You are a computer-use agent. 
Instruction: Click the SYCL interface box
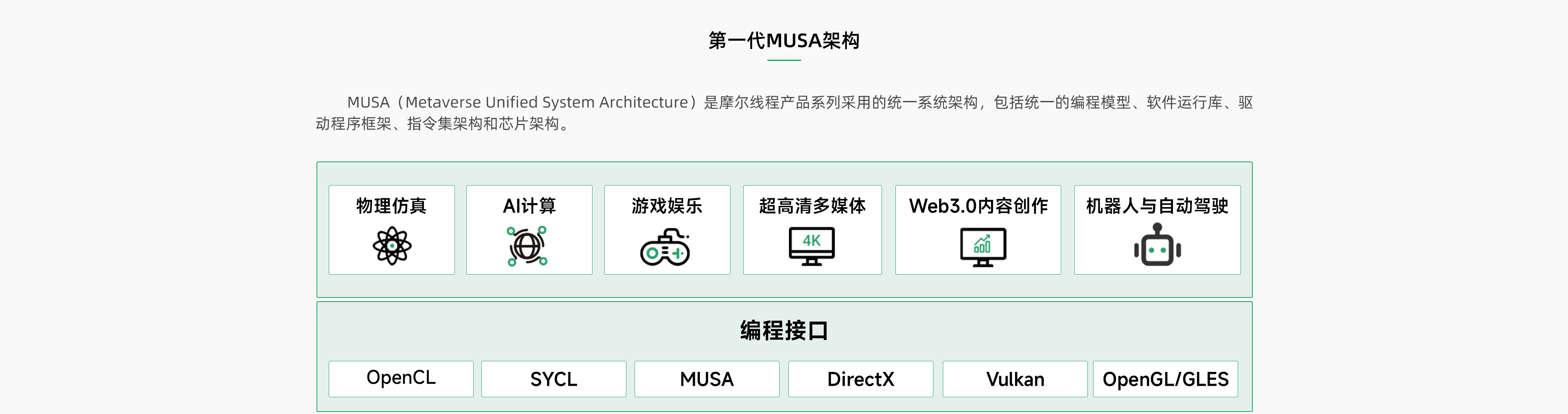[554, 379]
